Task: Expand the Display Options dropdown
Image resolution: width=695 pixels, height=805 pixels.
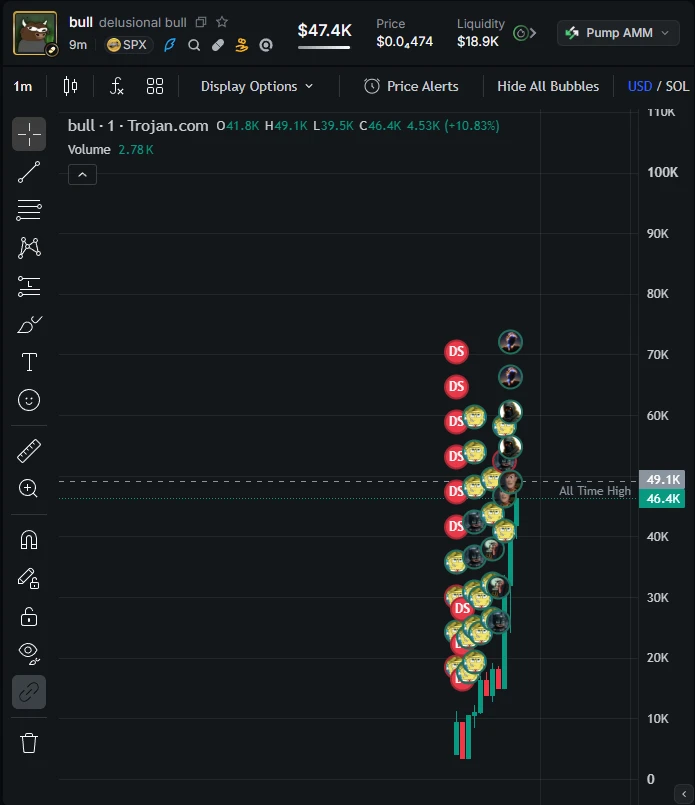Action: (x=257, y=86)
